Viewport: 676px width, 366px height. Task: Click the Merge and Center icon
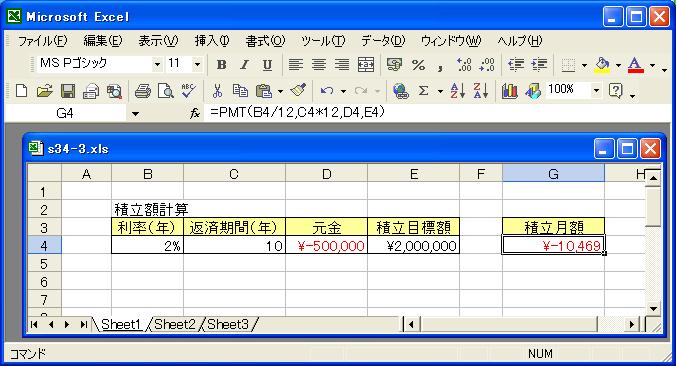(x=366, y=65)
